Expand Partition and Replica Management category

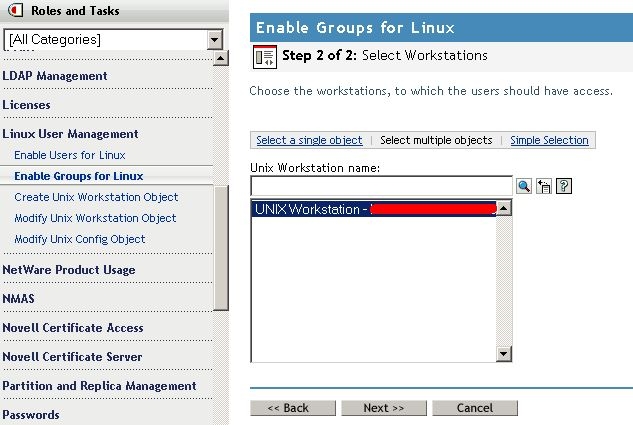pyautogui.click(x=99, y=386)
